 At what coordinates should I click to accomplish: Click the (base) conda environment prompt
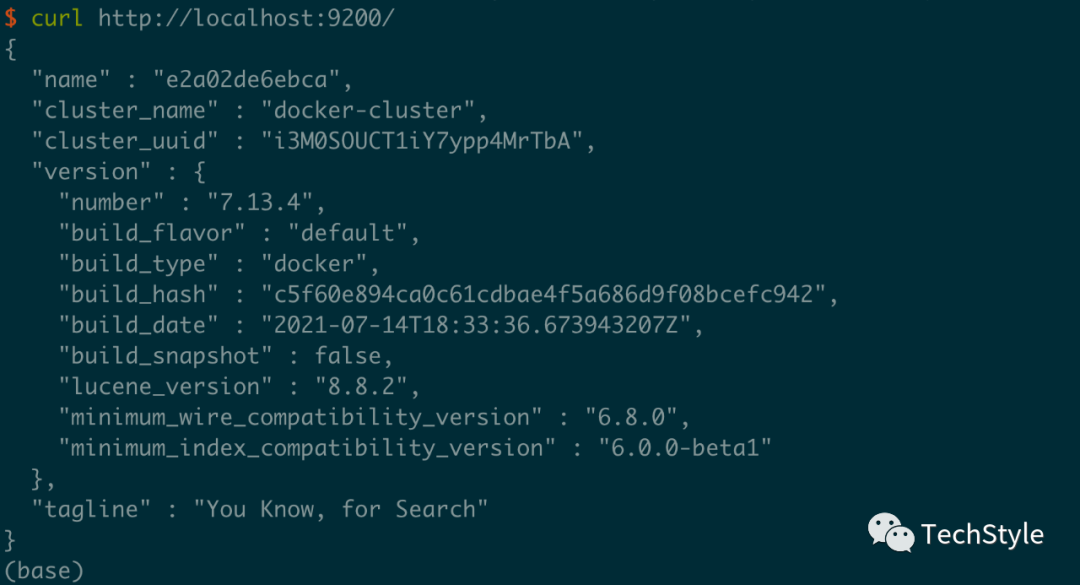44,571
